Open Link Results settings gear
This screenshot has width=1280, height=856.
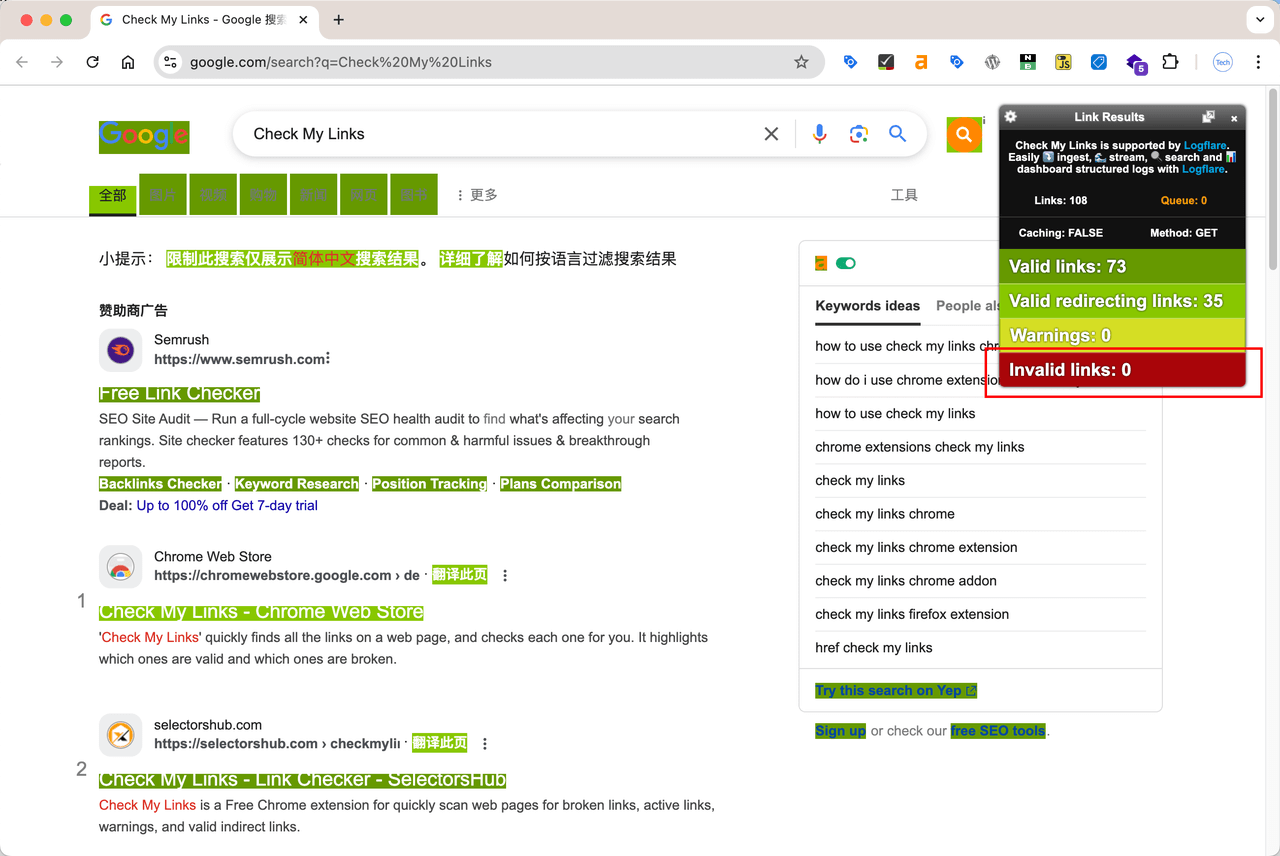1011,117
